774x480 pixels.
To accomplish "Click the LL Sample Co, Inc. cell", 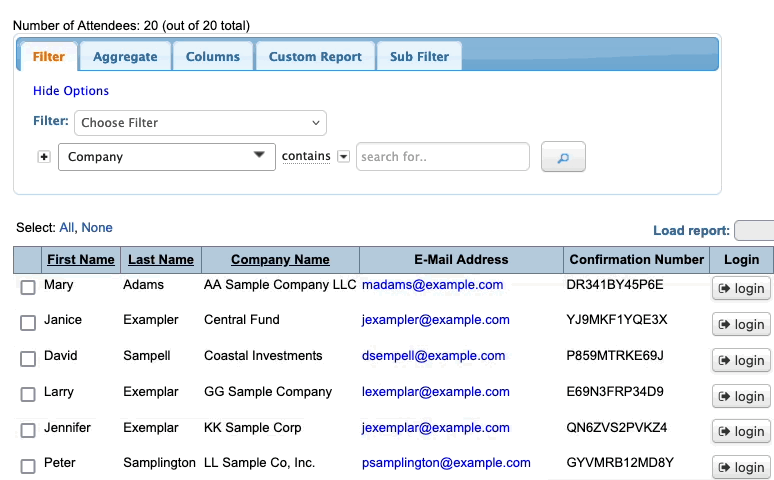I will tap(259, 463).
